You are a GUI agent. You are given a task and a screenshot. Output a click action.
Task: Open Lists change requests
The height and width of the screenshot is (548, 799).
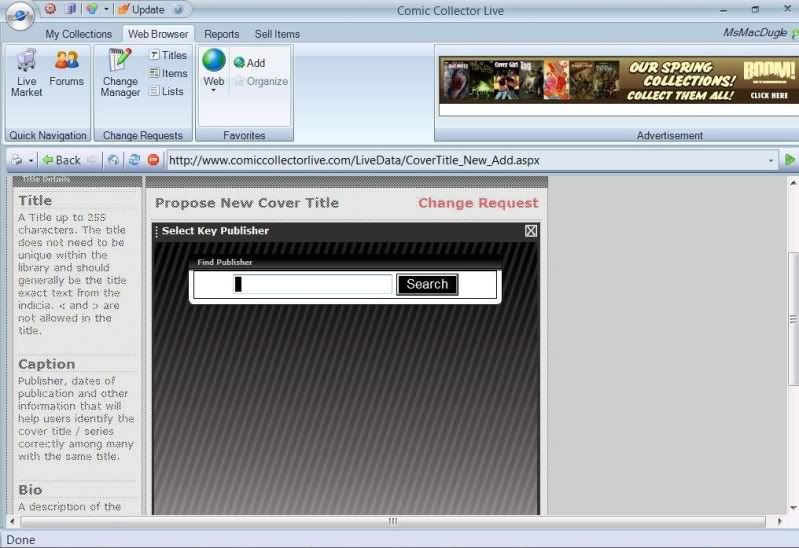(166, 91)
